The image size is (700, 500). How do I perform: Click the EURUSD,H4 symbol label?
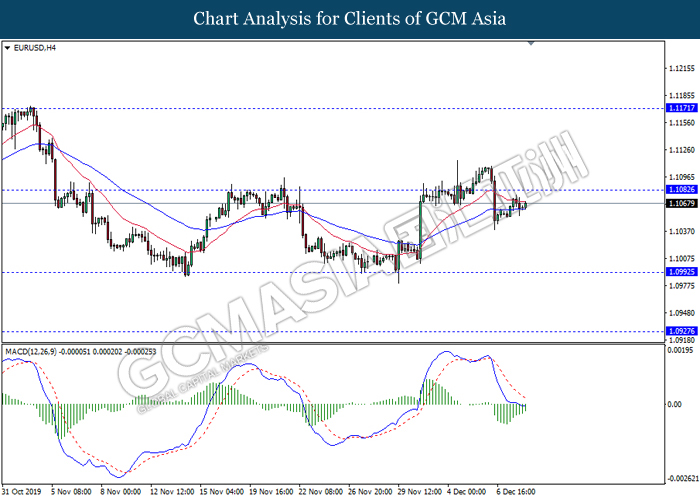[35, 48]
